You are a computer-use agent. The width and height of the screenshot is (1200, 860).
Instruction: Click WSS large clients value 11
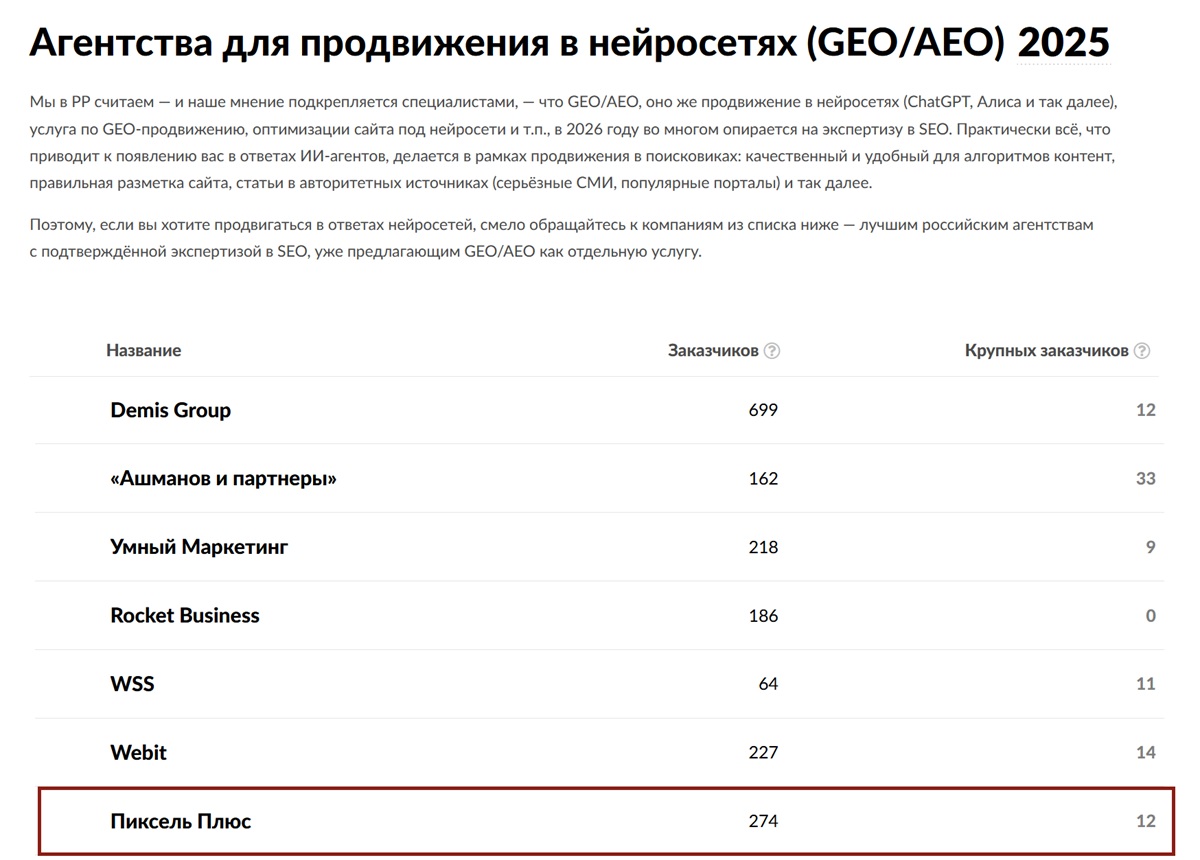tap(1145, 685)
